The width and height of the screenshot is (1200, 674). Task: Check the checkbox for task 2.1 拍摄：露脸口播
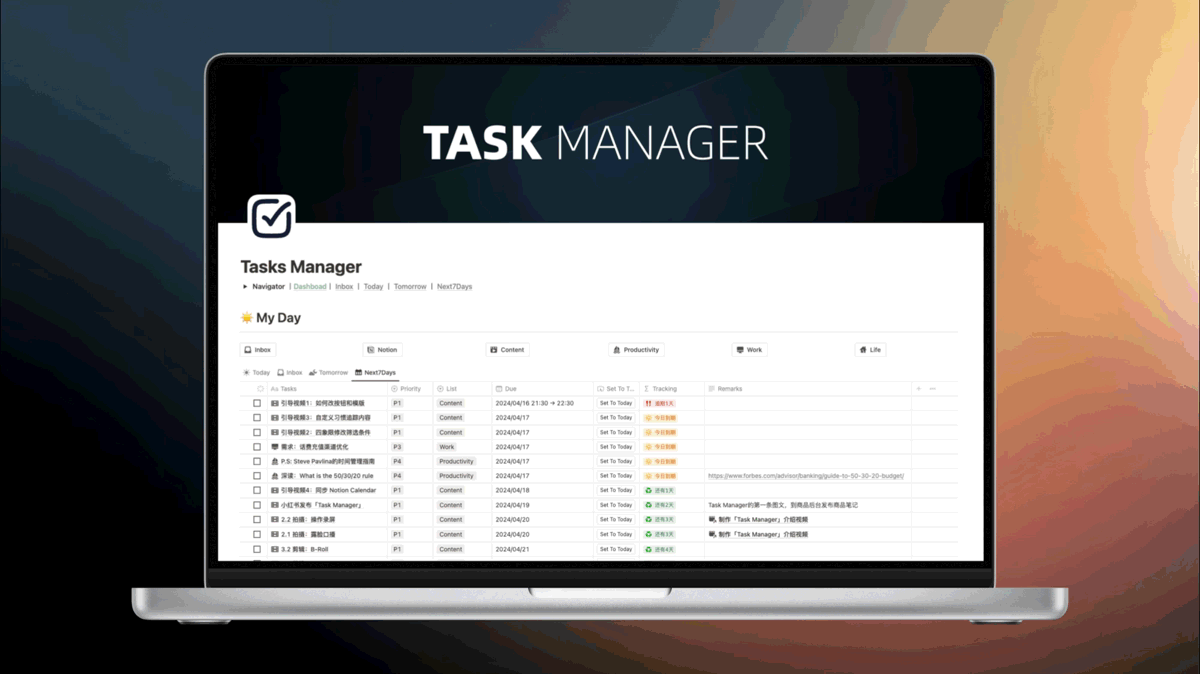click(255, 533)
